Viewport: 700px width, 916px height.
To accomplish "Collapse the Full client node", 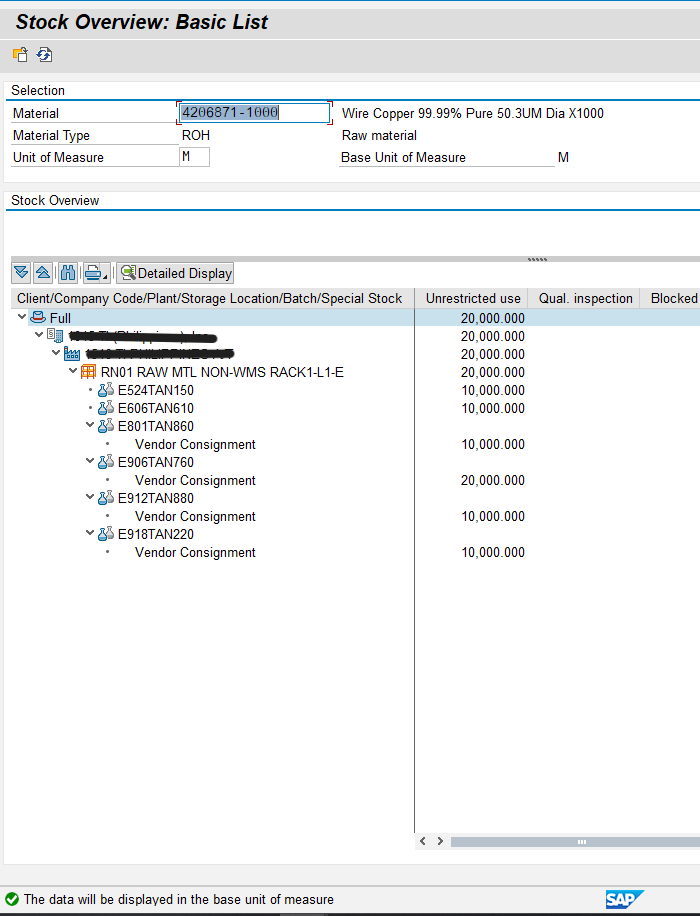I will [x=22, y=317].
